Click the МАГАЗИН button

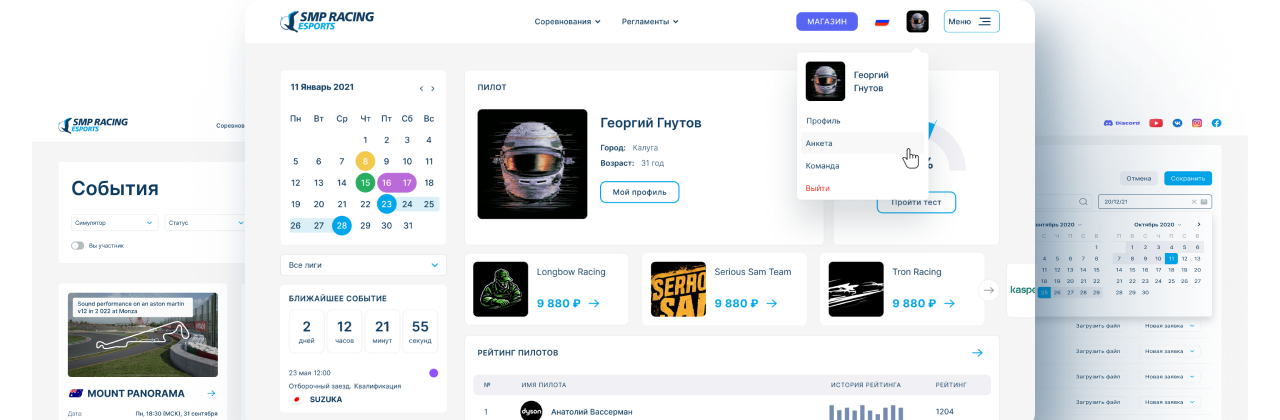(x=827, y=21)
